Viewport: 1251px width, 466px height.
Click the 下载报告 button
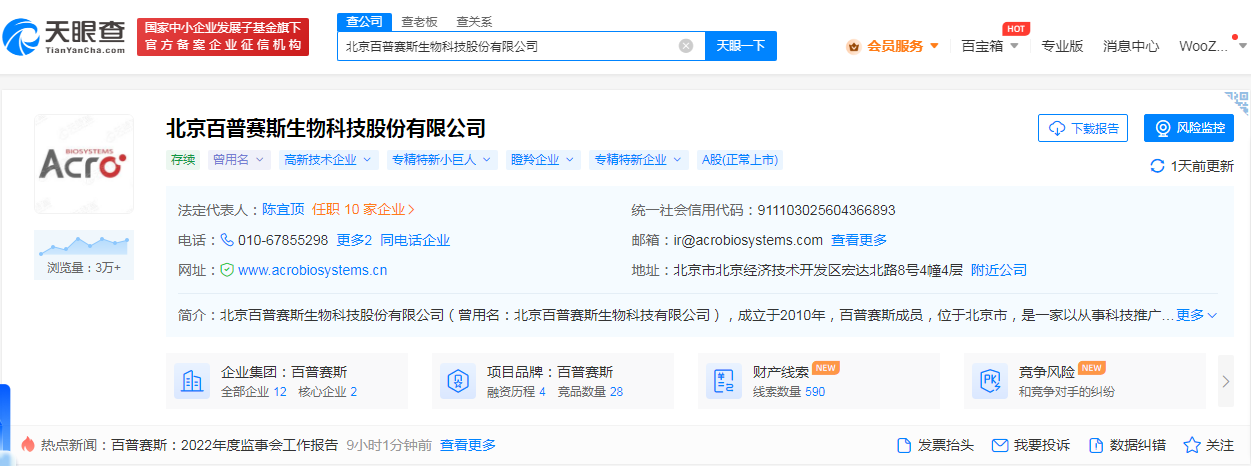1083,128
